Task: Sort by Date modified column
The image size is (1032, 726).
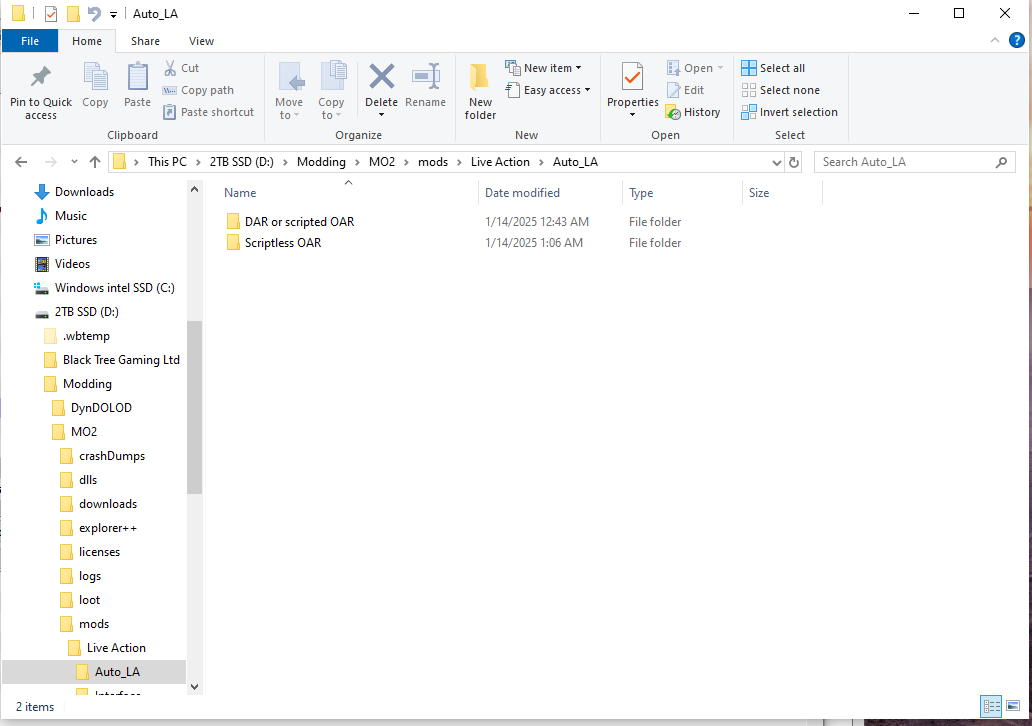Action: click(550, 193)
